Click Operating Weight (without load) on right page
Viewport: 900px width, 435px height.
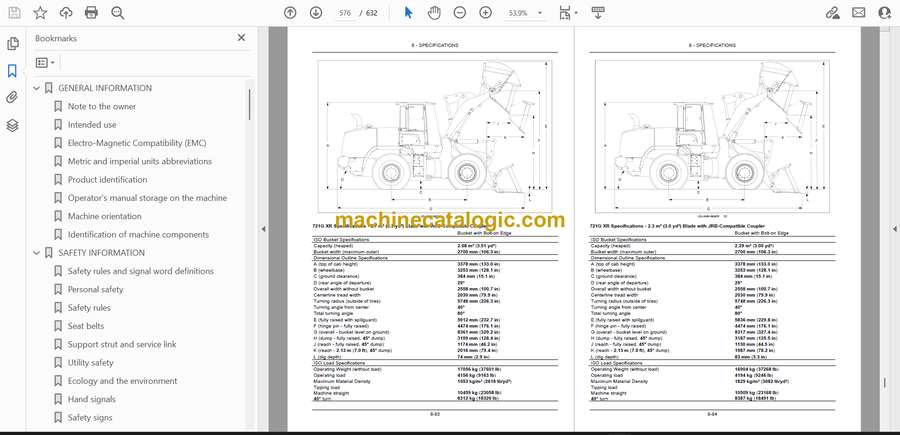pos(712,369)
